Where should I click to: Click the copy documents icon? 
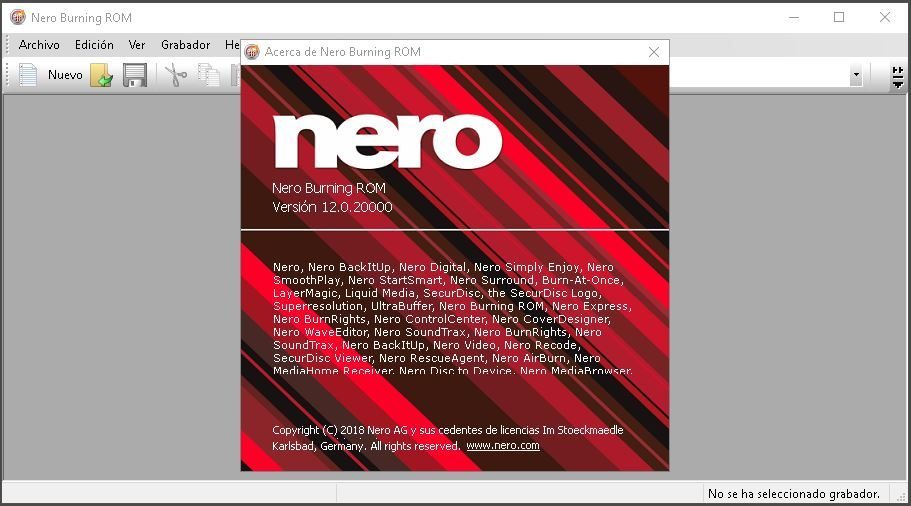209,76
